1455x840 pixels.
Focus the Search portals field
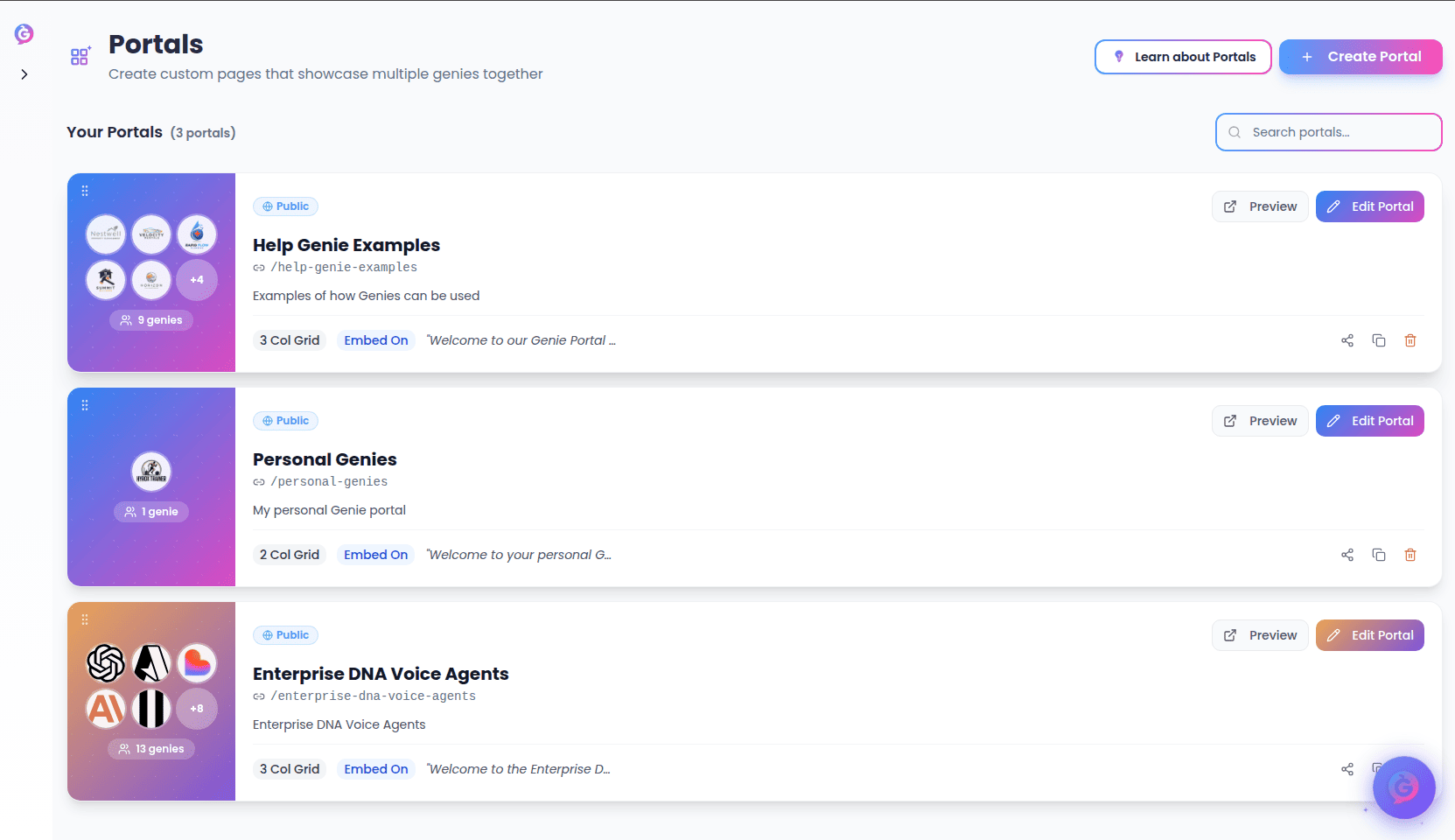[1328, 132]
